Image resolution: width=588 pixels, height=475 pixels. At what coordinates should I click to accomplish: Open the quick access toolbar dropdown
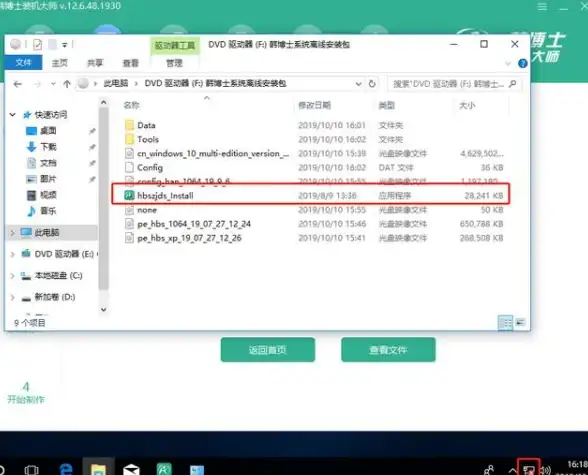64,45
